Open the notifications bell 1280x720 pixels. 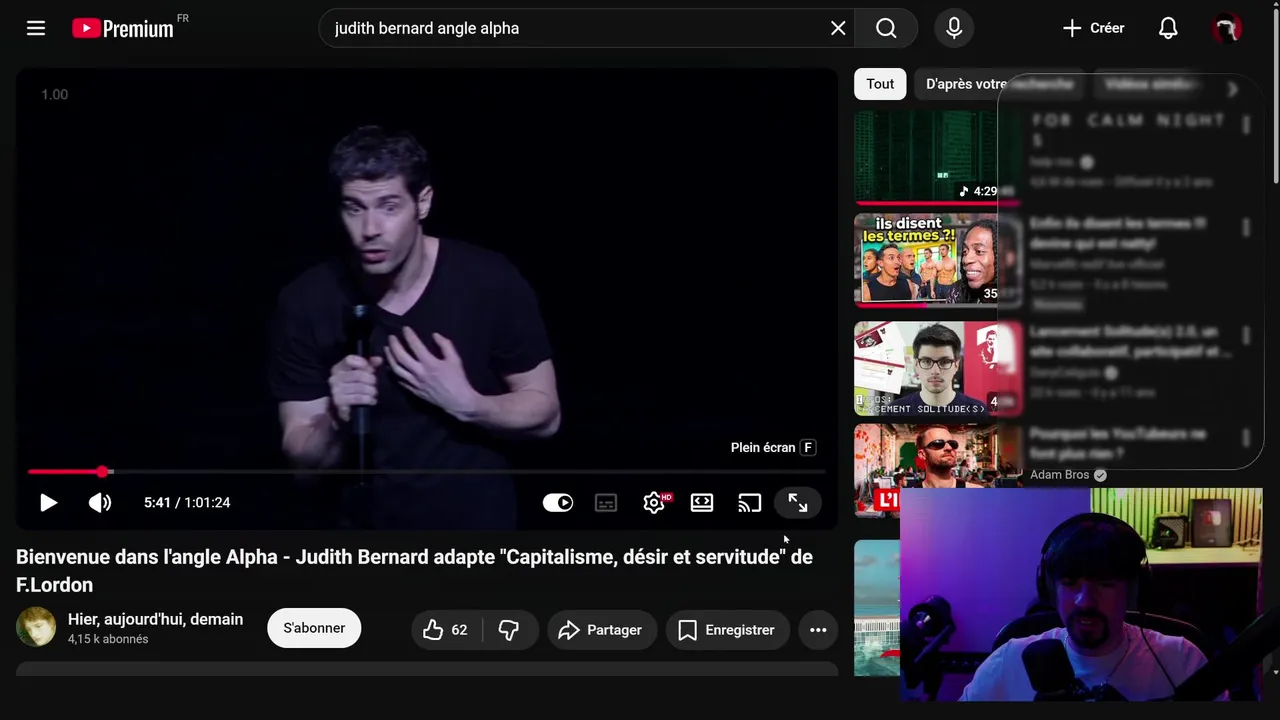[x=1168, y=28]
